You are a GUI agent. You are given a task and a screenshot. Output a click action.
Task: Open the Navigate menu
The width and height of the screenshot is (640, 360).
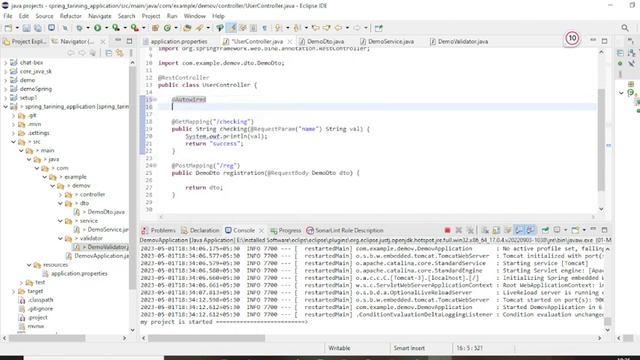tap(100, 16)
